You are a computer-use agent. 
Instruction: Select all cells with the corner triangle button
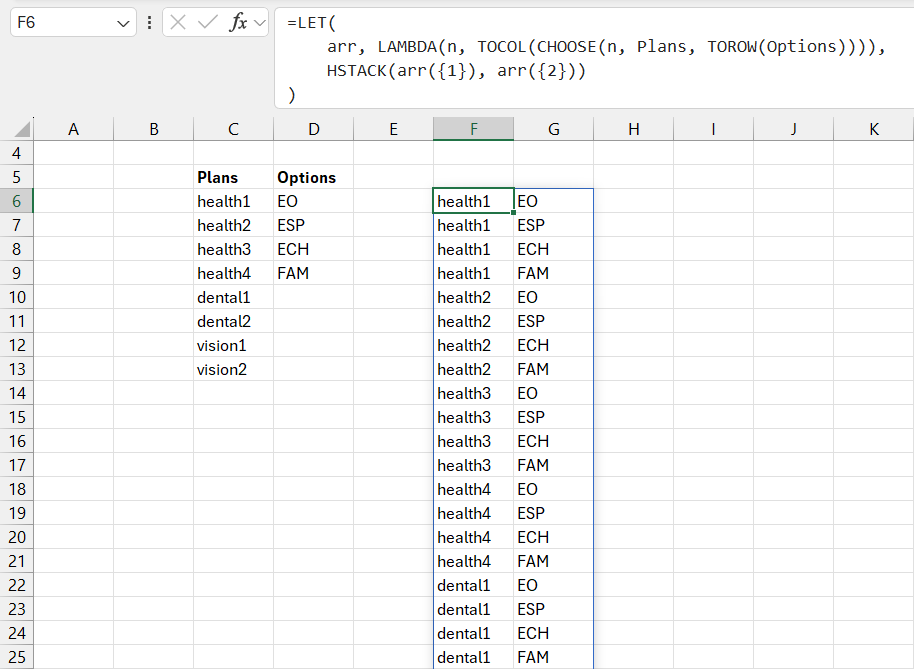[22, 128]
